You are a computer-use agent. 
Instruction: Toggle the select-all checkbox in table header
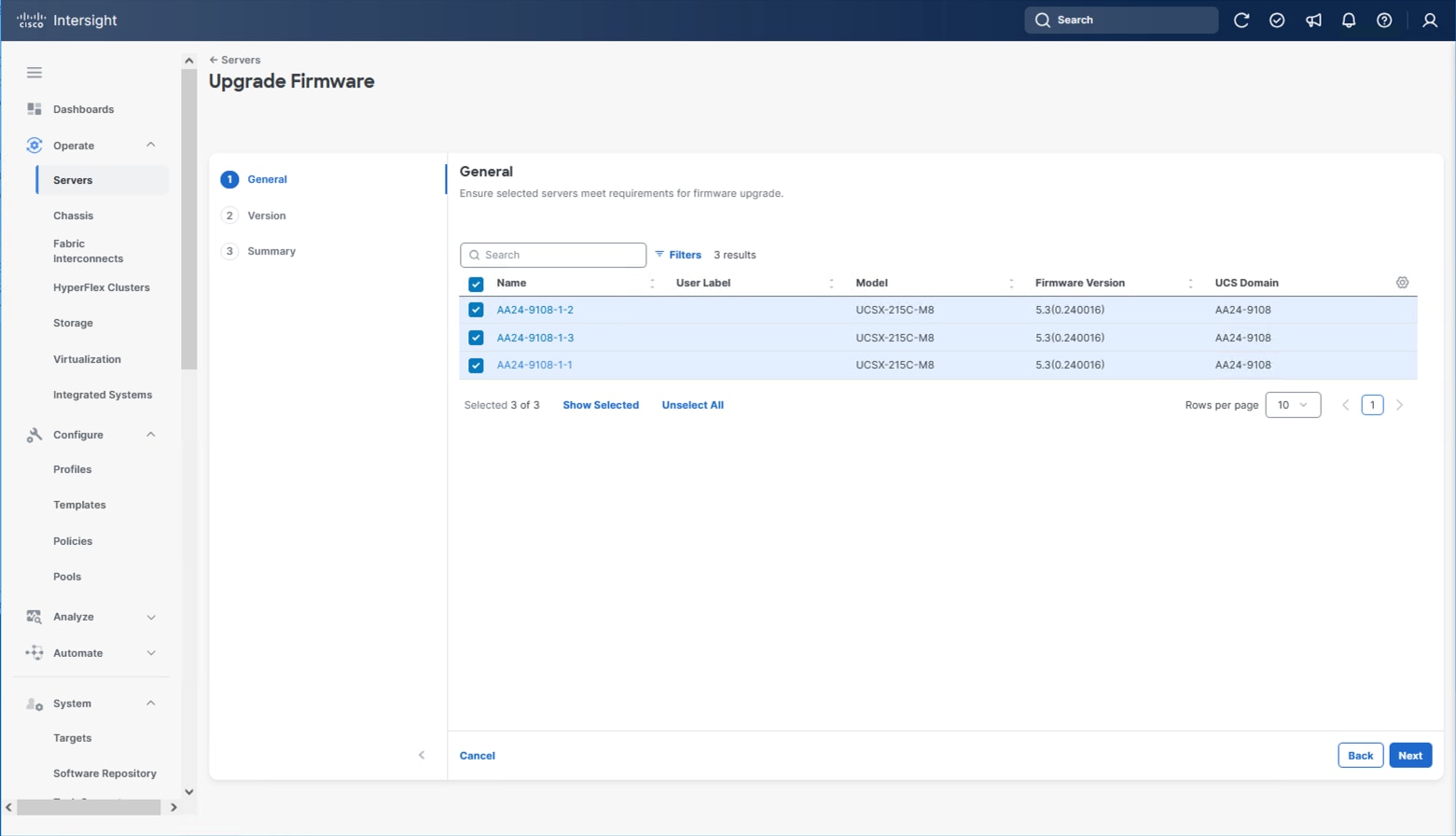click(477, 284)
